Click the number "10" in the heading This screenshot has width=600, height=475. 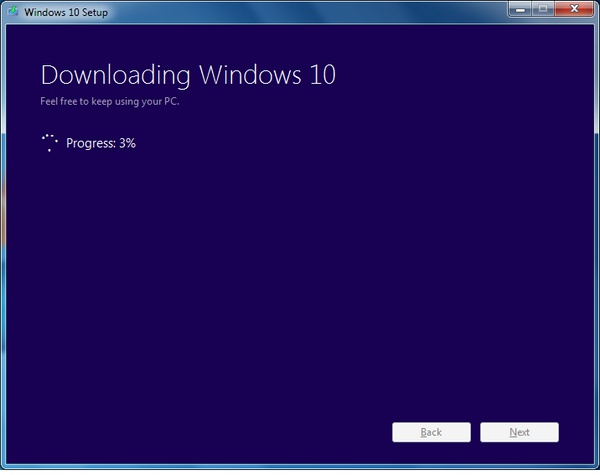[323, 75]
